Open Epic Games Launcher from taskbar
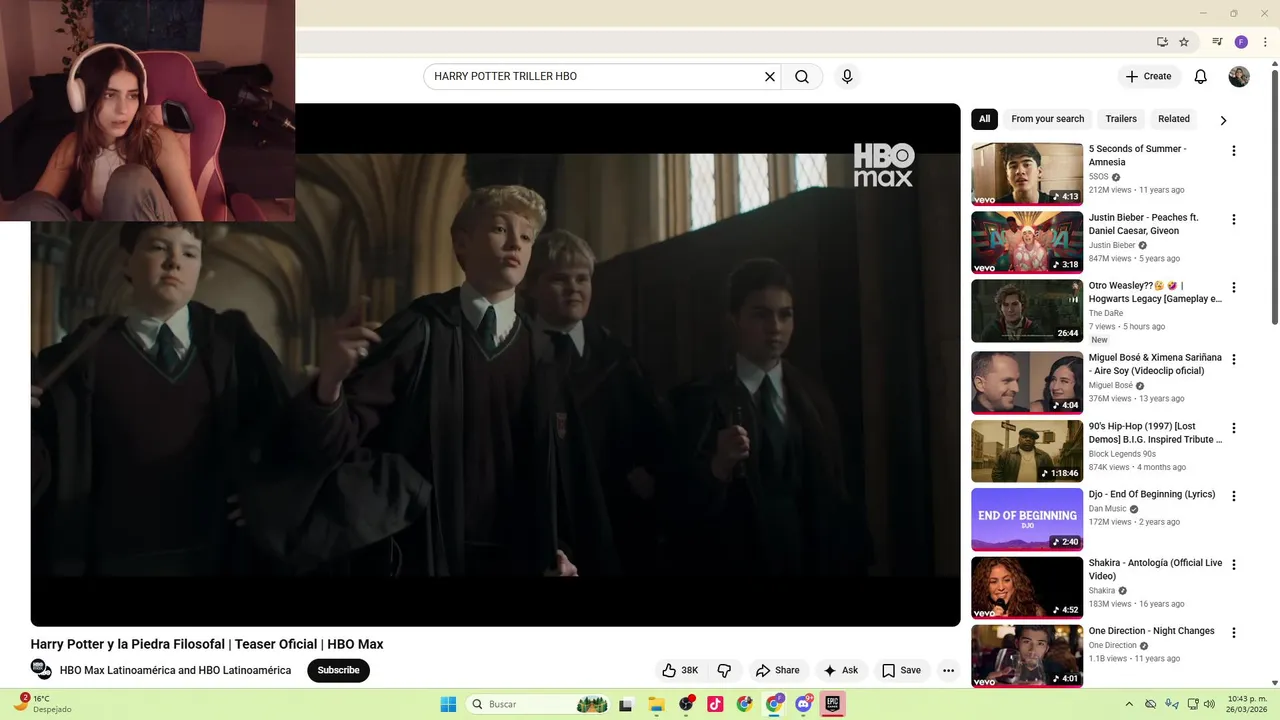Screen dimensions: 1280x720 (832, 704)
